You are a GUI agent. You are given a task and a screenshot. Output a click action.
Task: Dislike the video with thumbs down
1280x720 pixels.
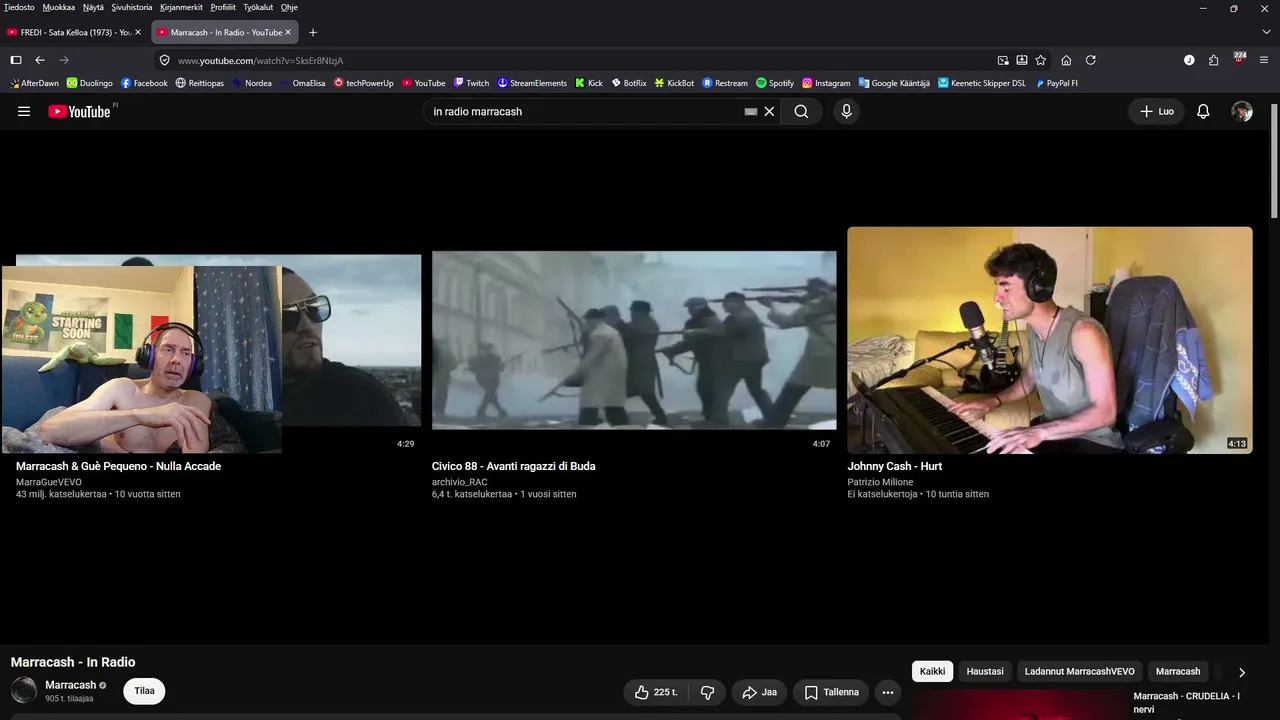[707, 692]
